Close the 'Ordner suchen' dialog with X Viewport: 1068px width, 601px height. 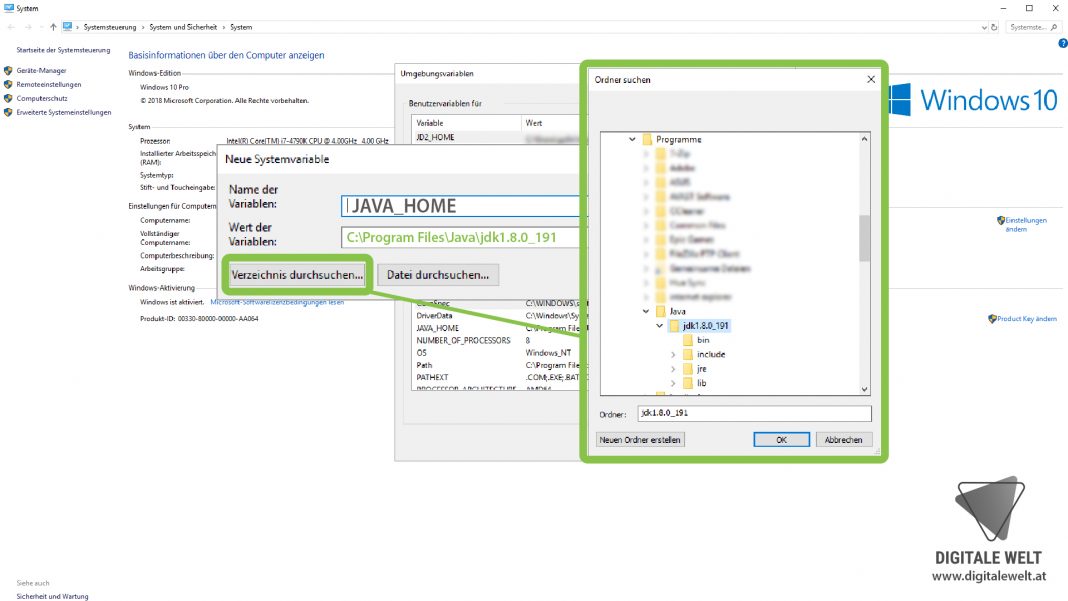871,79
